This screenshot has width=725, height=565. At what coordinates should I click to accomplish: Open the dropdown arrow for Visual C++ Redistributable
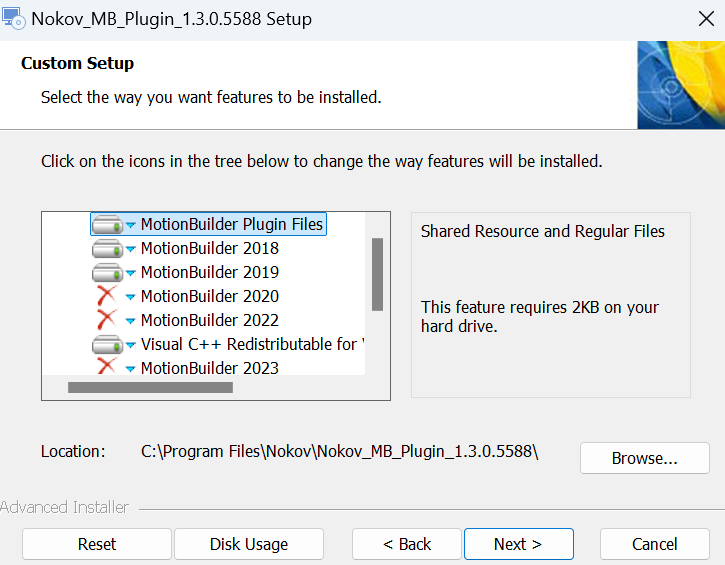[x=130, y=345]
